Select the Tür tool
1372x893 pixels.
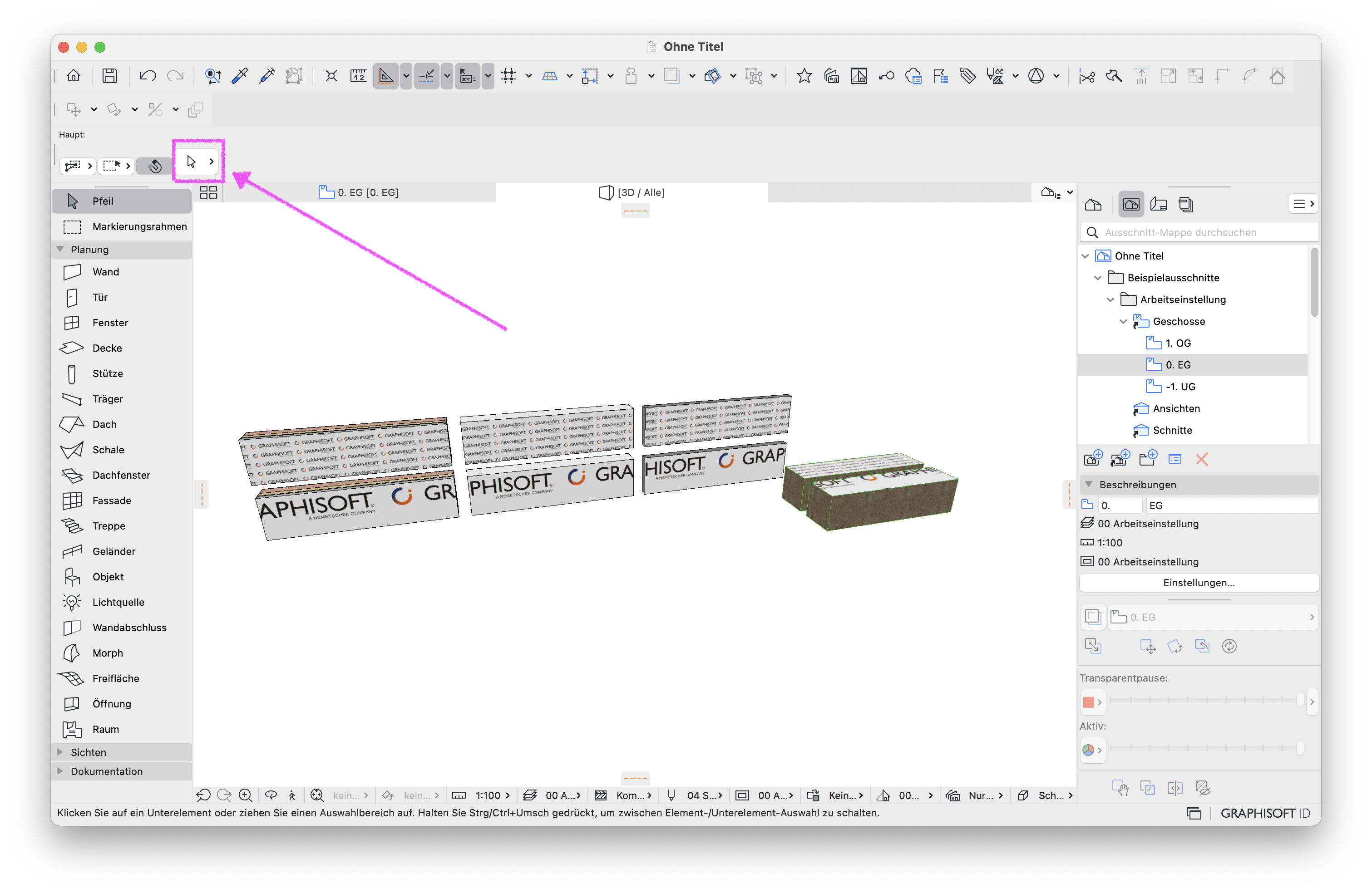(122, 297)
